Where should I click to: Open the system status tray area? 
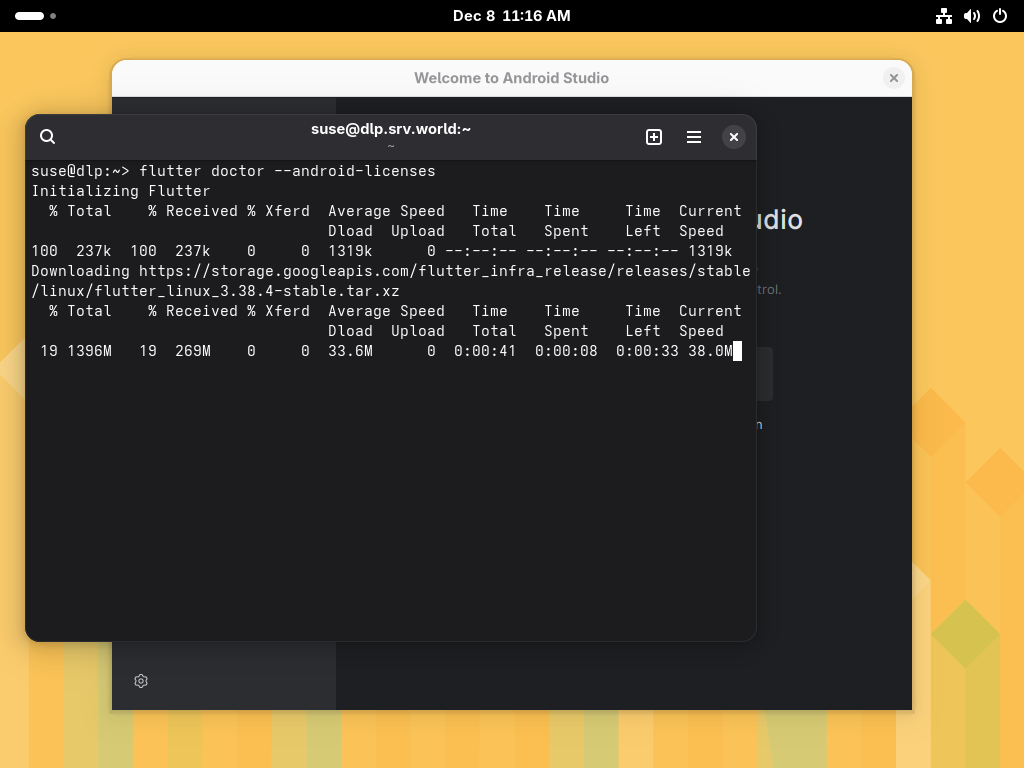point(972,16)
